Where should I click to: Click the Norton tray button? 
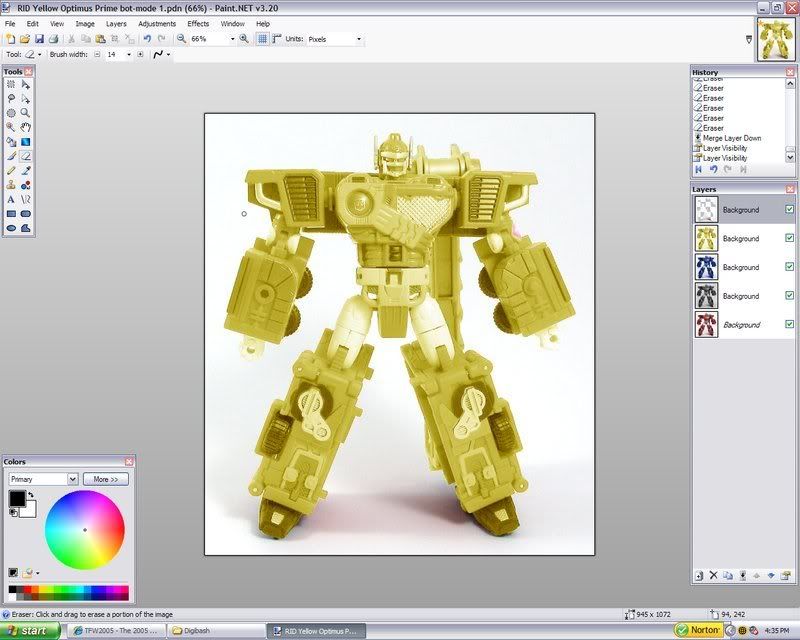point(698,630)
